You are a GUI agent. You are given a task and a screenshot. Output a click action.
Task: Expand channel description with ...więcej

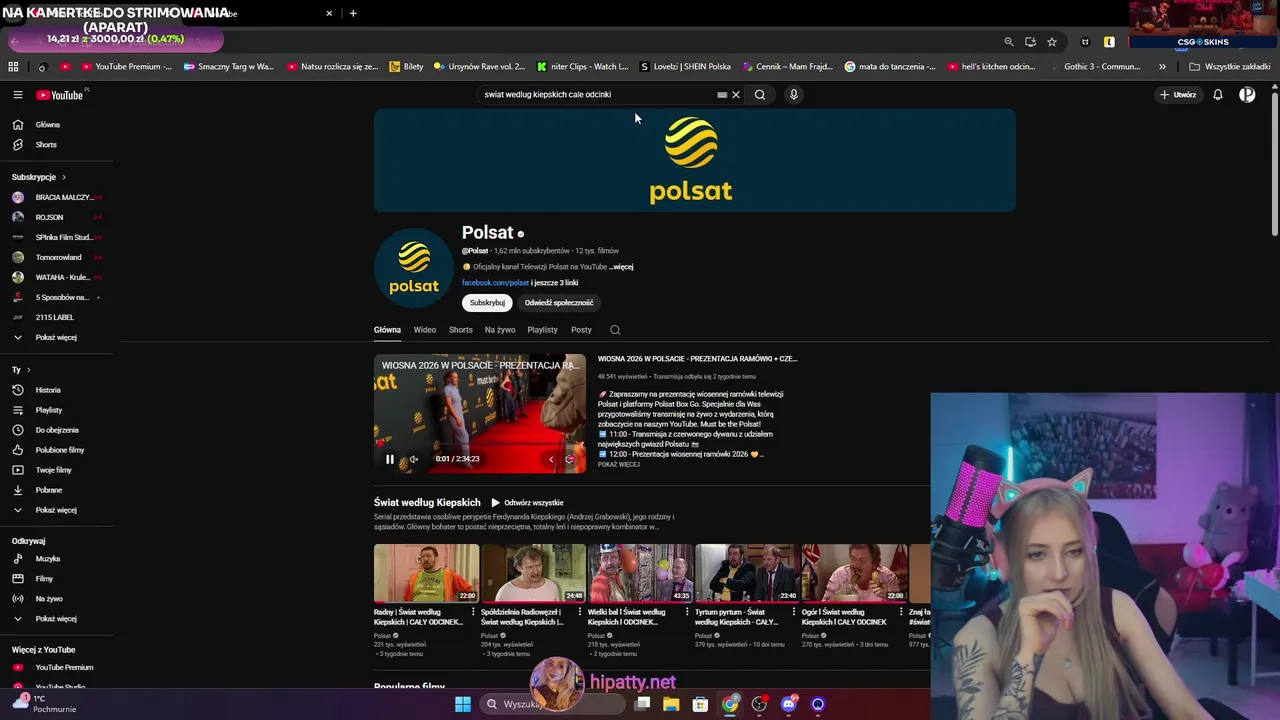(621, 267)
